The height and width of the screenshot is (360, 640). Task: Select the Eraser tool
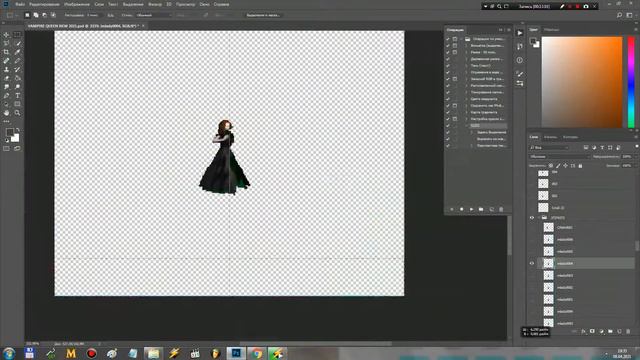click(x=6, y=78)
